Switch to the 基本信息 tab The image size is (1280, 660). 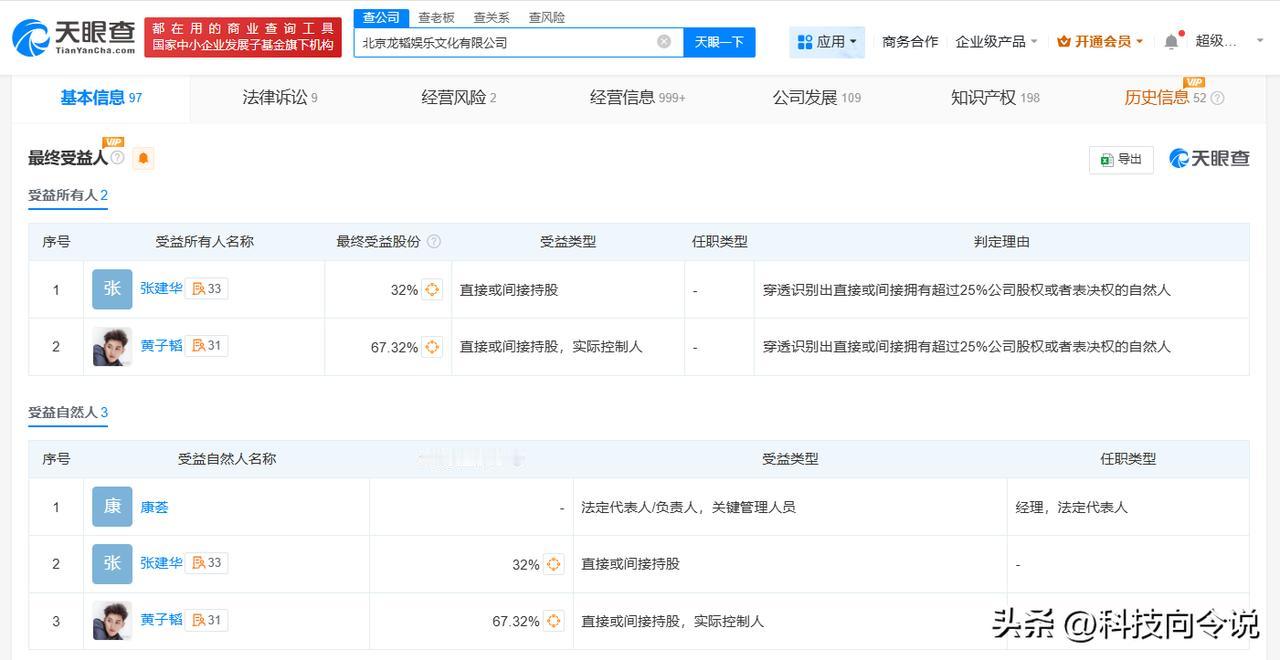tap(101, 97)
